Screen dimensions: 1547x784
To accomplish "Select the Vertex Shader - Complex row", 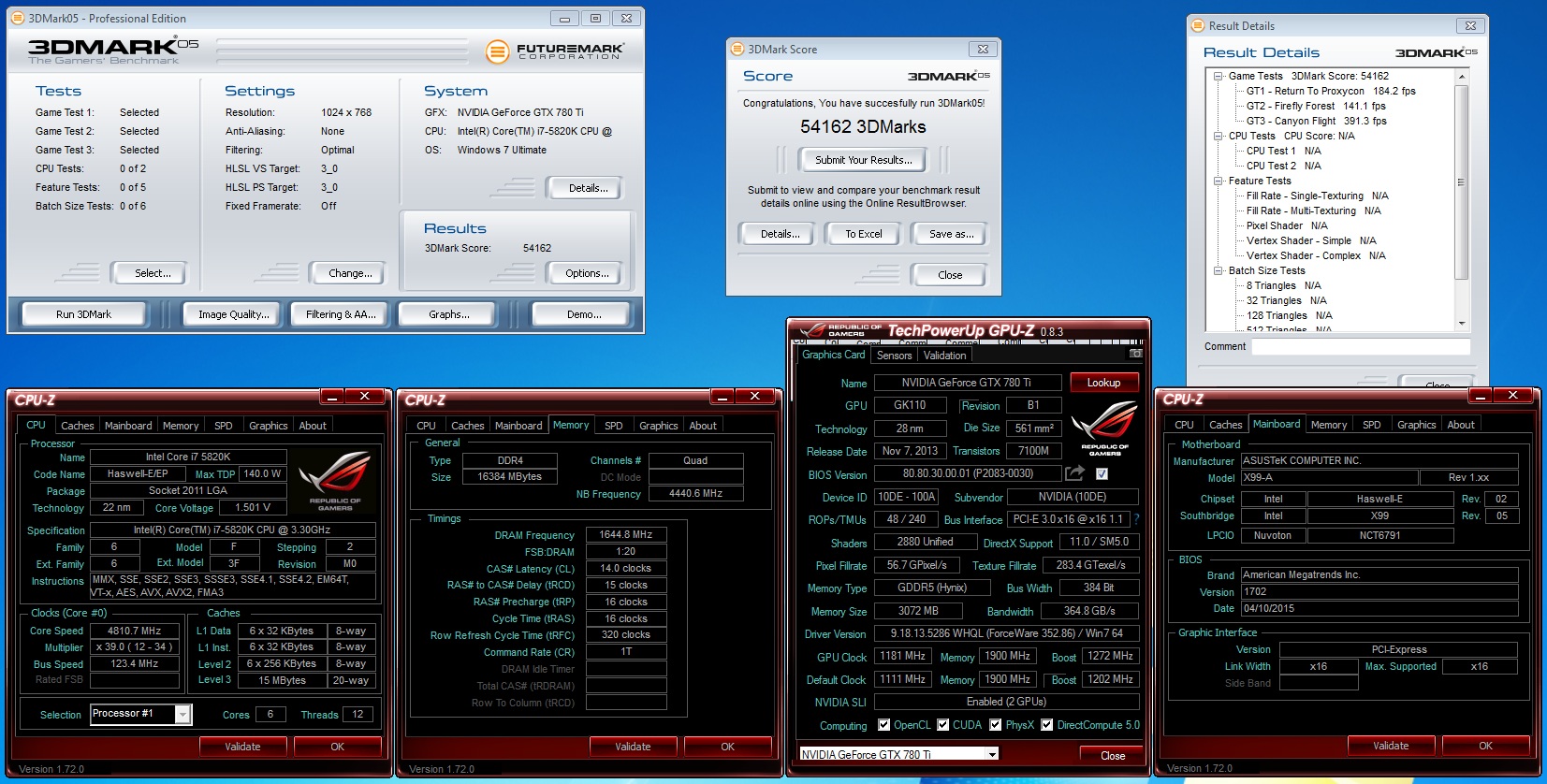I will point(1316,255).
